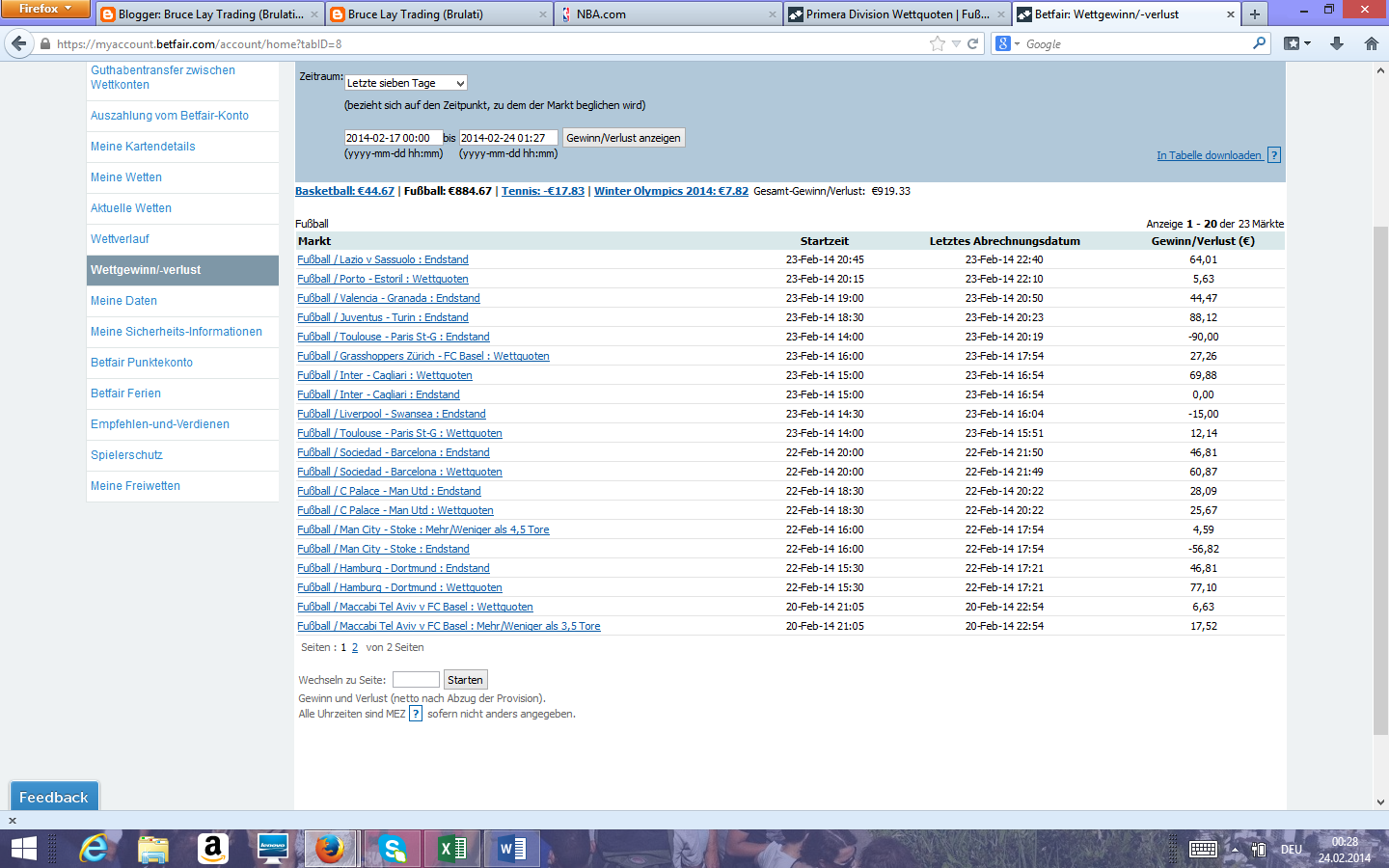Go to page 2 of results
Viewport: 1389px width, 868px height.
tap(355, 647)
